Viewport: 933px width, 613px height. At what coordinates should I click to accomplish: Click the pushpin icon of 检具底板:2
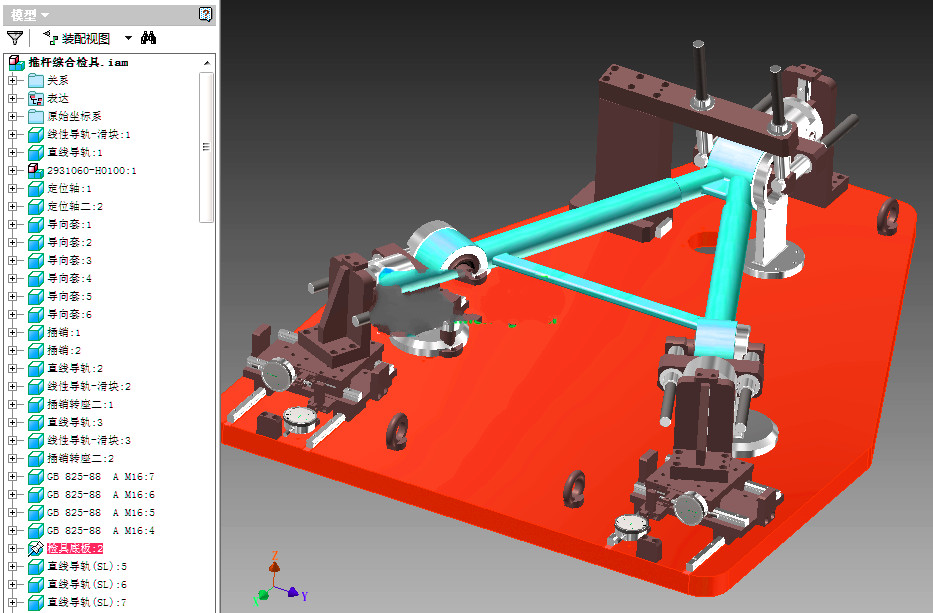pyautogui.click(x=36, y=548)
